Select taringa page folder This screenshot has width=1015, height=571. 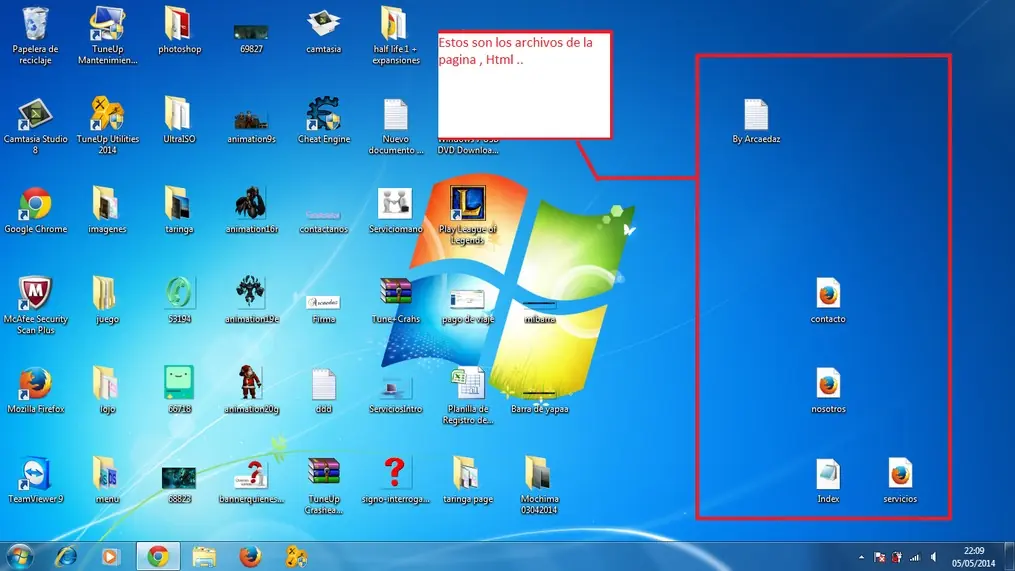467,475
